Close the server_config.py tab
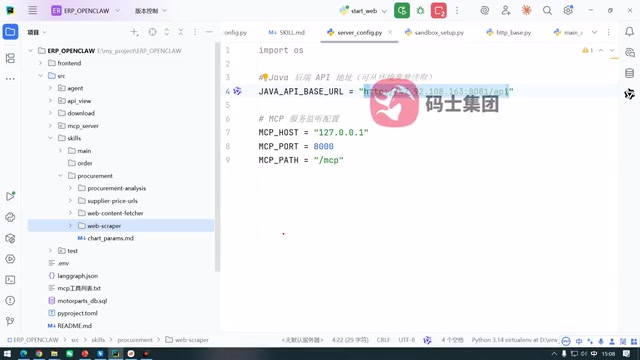640x360 pixels. coord(390,32)
